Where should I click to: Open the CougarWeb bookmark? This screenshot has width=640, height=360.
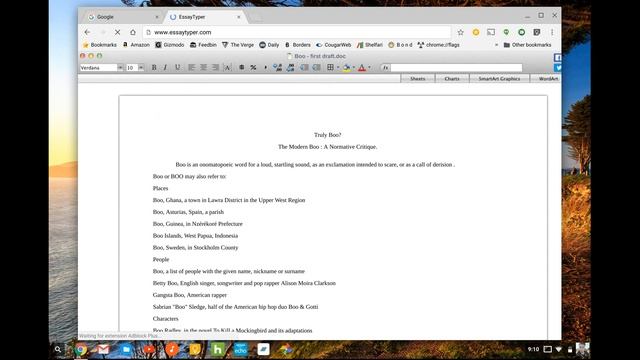(x=333, y=45)
